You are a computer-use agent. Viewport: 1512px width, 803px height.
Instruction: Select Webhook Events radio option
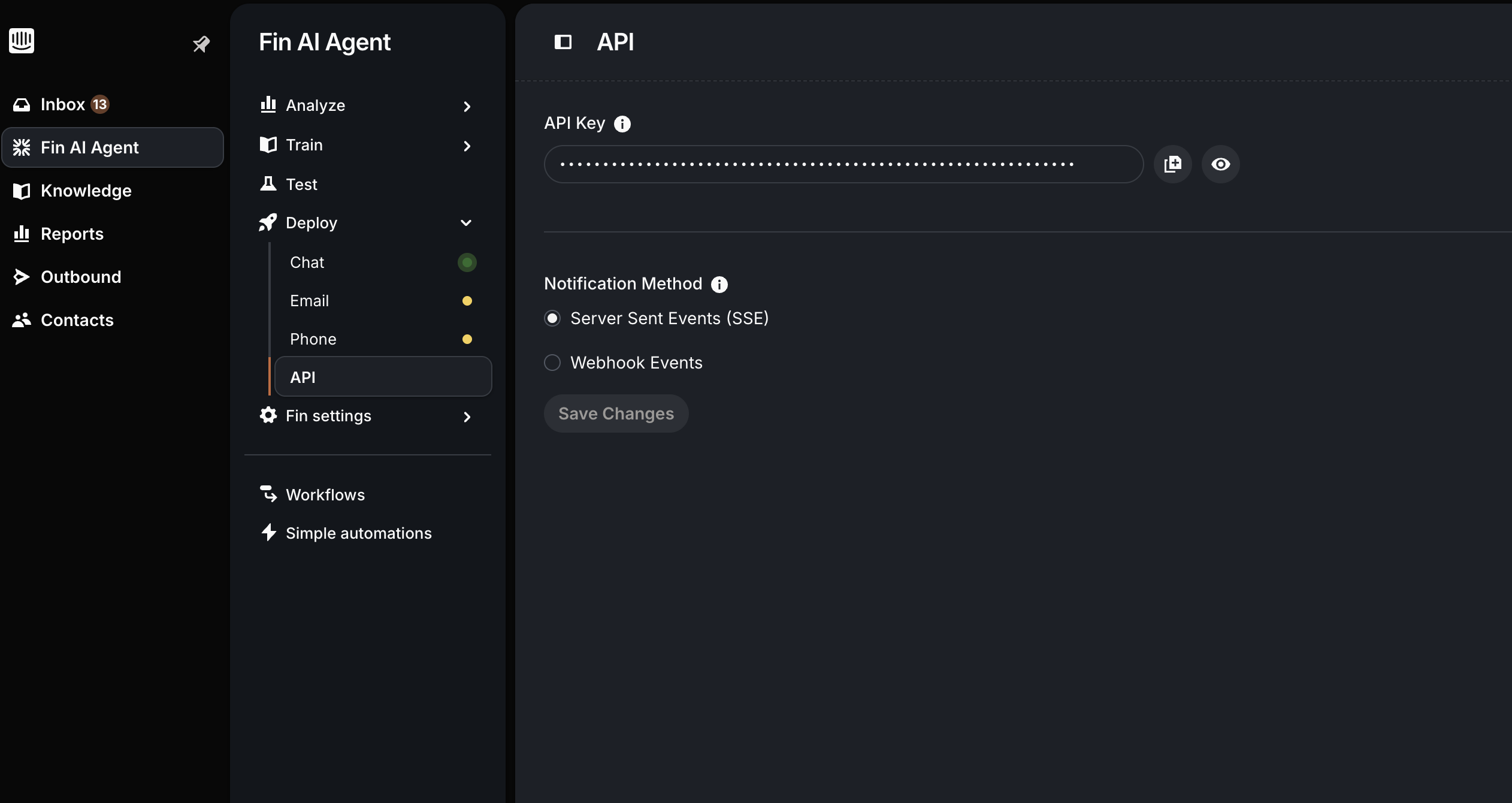coord(552,363)
